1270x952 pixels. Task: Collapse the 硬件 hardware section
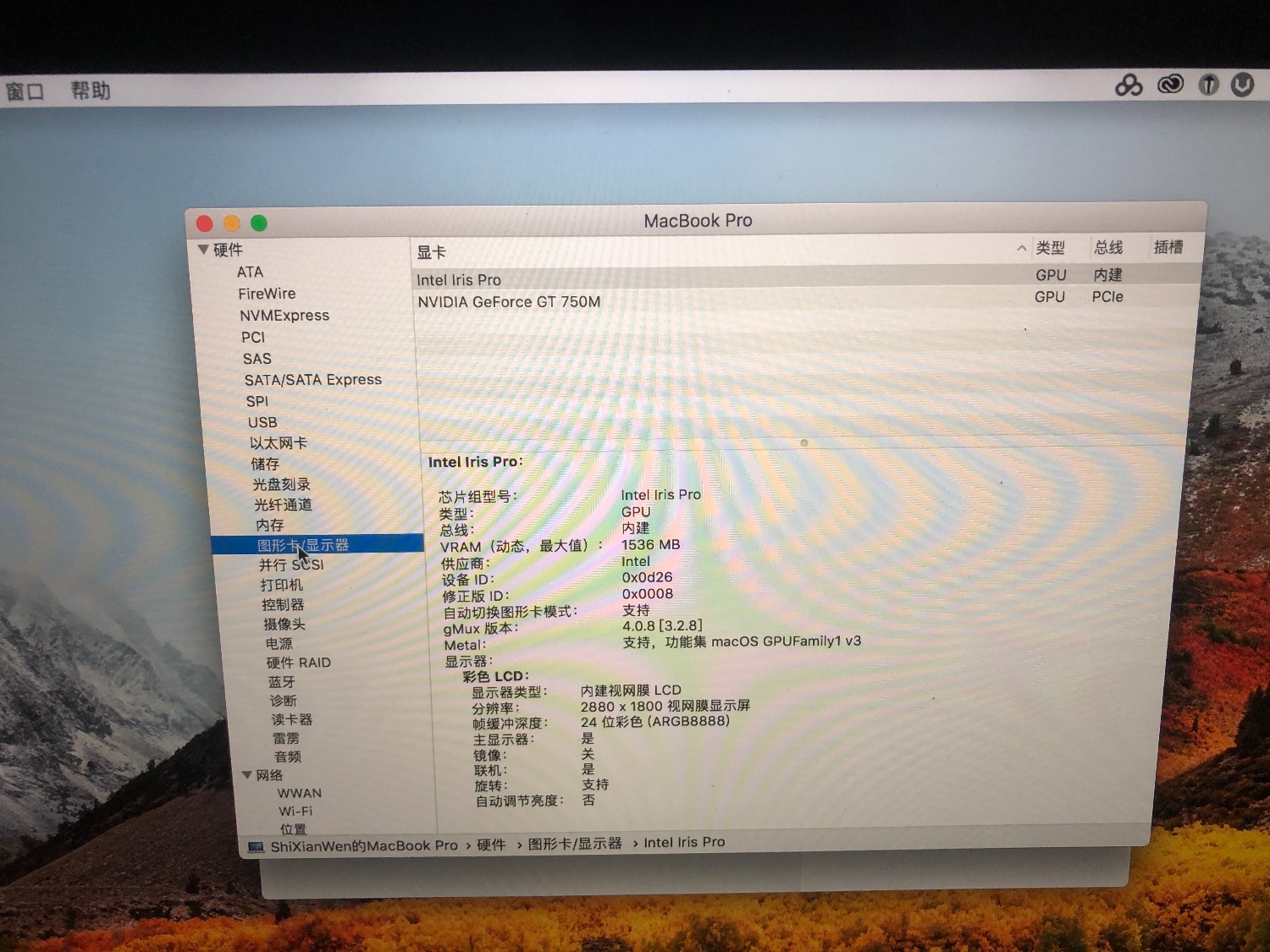pyautogui.click(x=203, y=250)
